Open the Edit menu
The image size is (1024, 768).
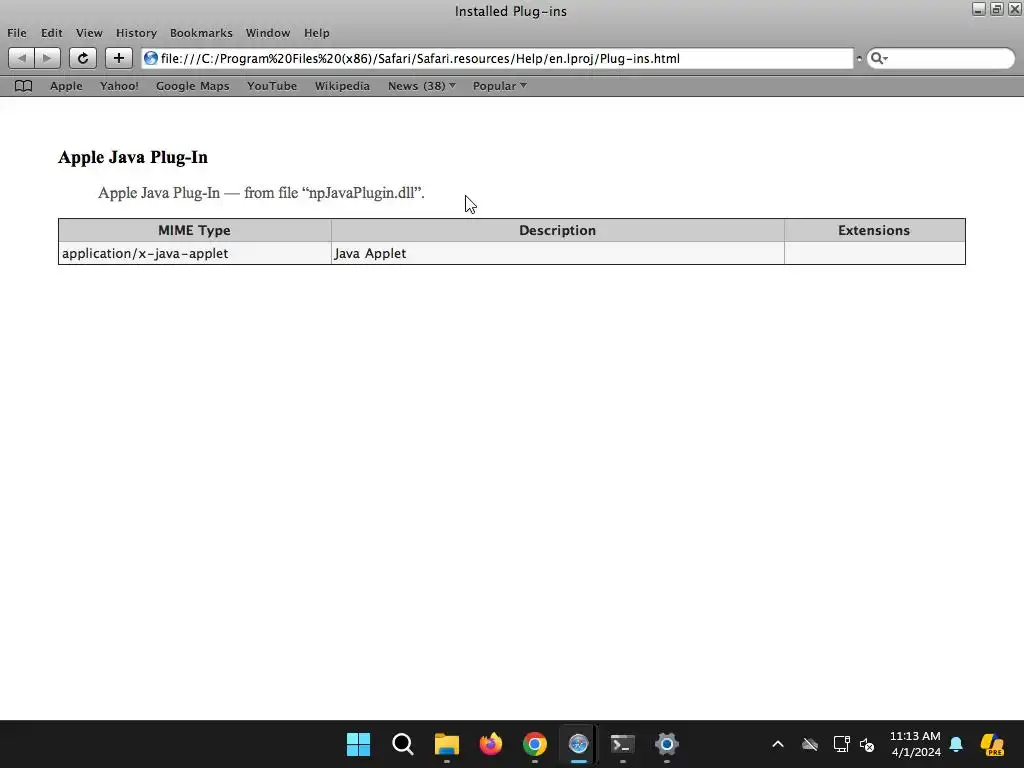52,33
